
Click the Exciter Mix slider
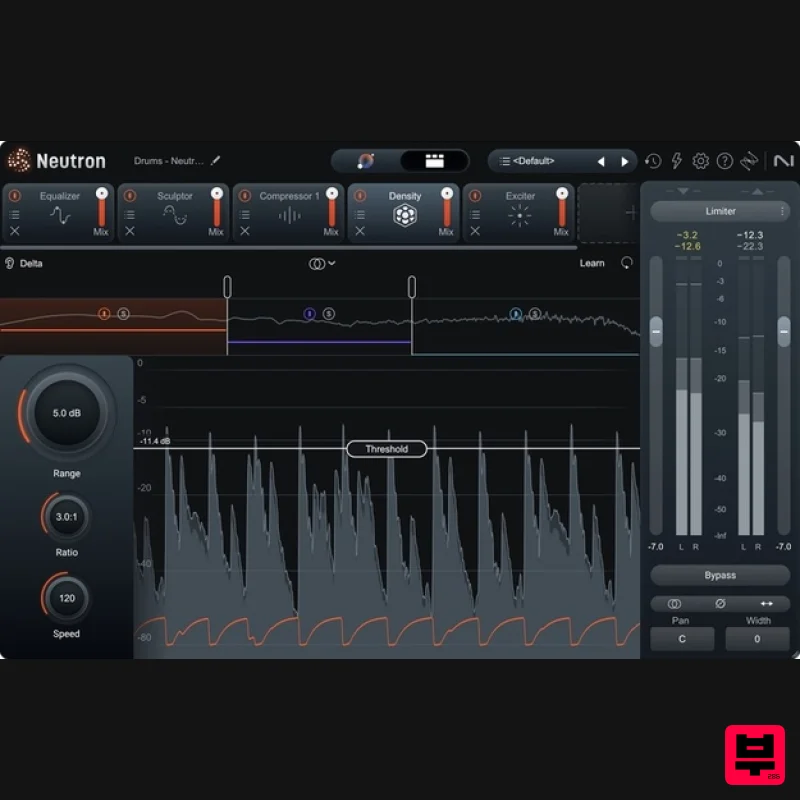click(562, 208)
